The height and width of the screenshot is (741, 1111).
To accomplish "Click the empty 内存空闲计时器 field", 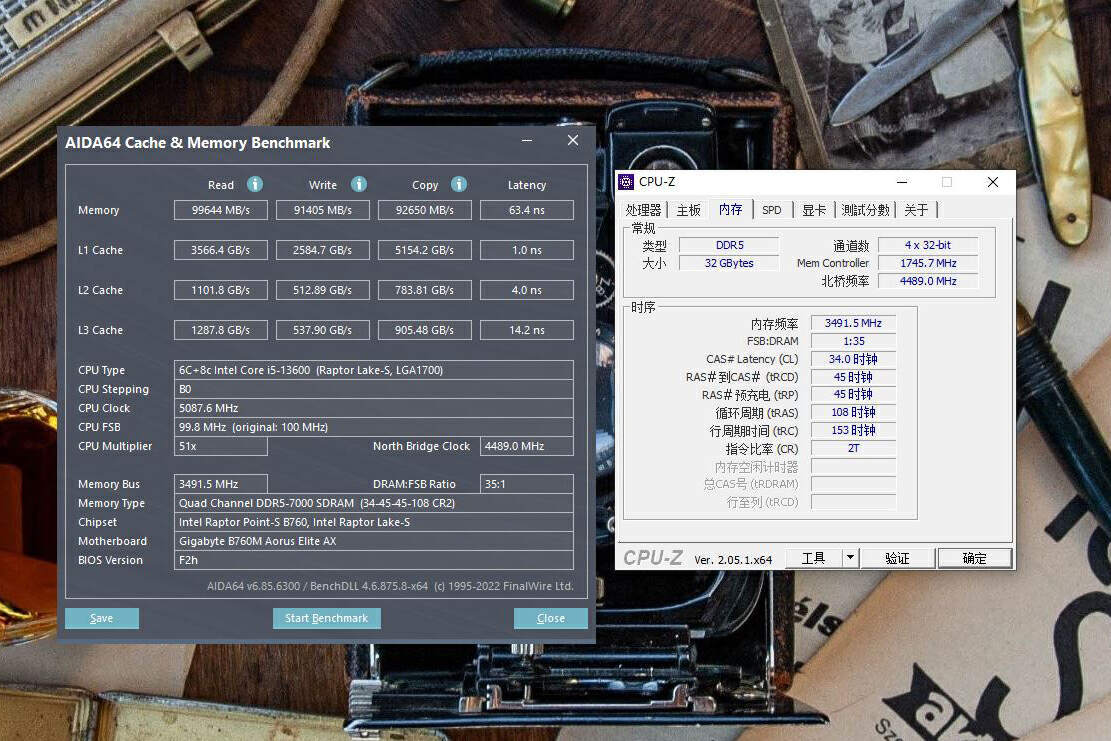I will tap(853, 466).
